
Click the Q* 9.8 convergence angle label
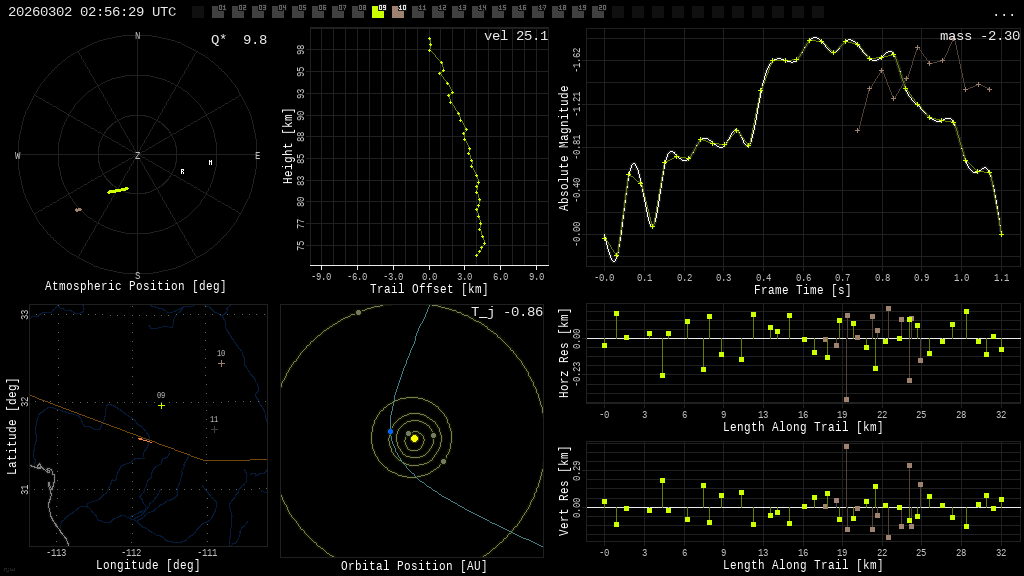click(x=239, y=40)
